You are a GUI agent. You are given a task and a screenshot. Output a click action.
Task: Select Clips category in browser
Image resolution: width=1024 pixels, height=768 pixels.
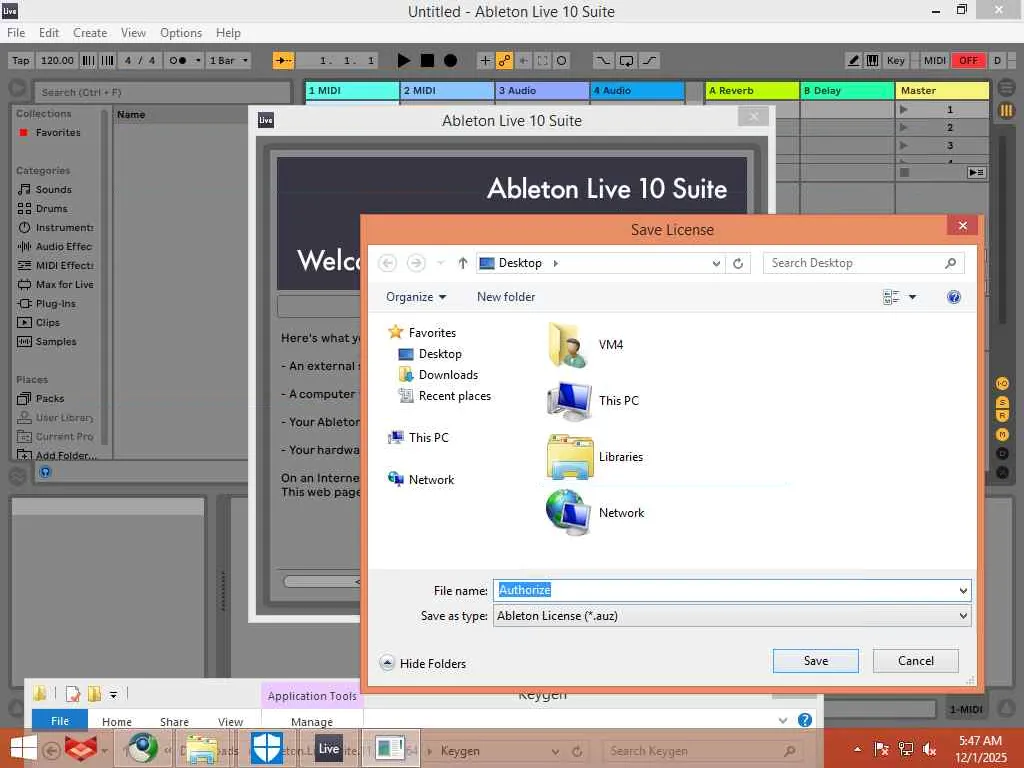tap(48, 322)
